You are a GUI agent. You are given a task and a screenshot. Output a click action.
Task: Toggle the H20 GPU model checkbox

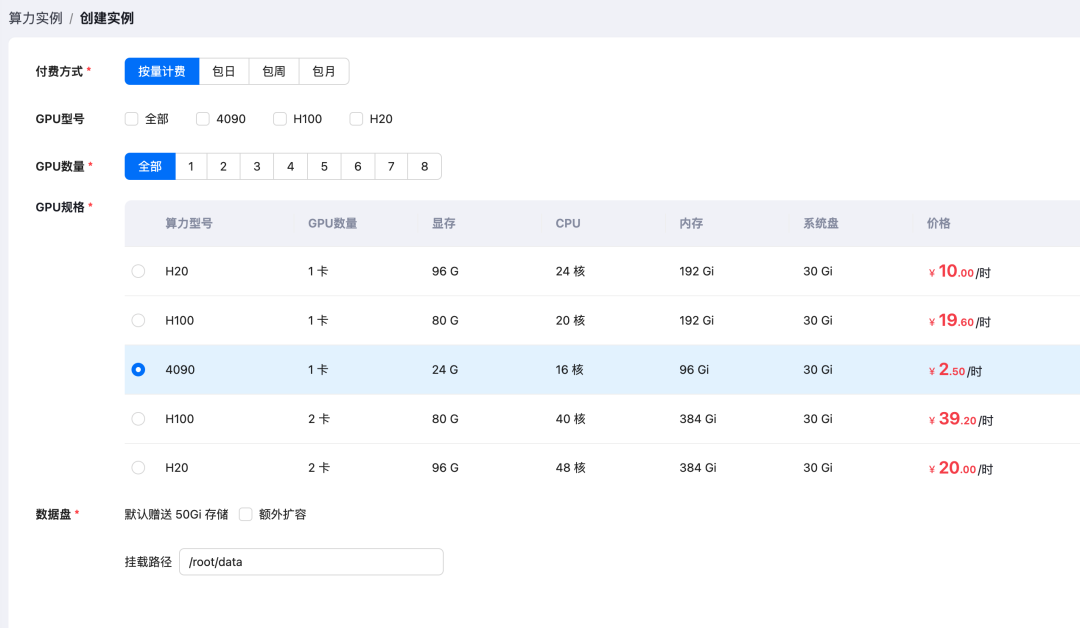click(356, 119)
